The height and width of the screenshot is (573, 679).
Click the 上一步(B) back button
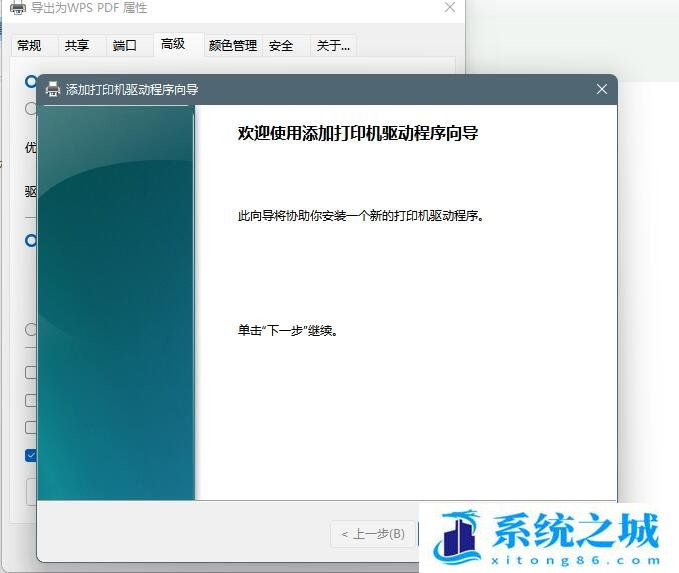[x=373, y=534]
